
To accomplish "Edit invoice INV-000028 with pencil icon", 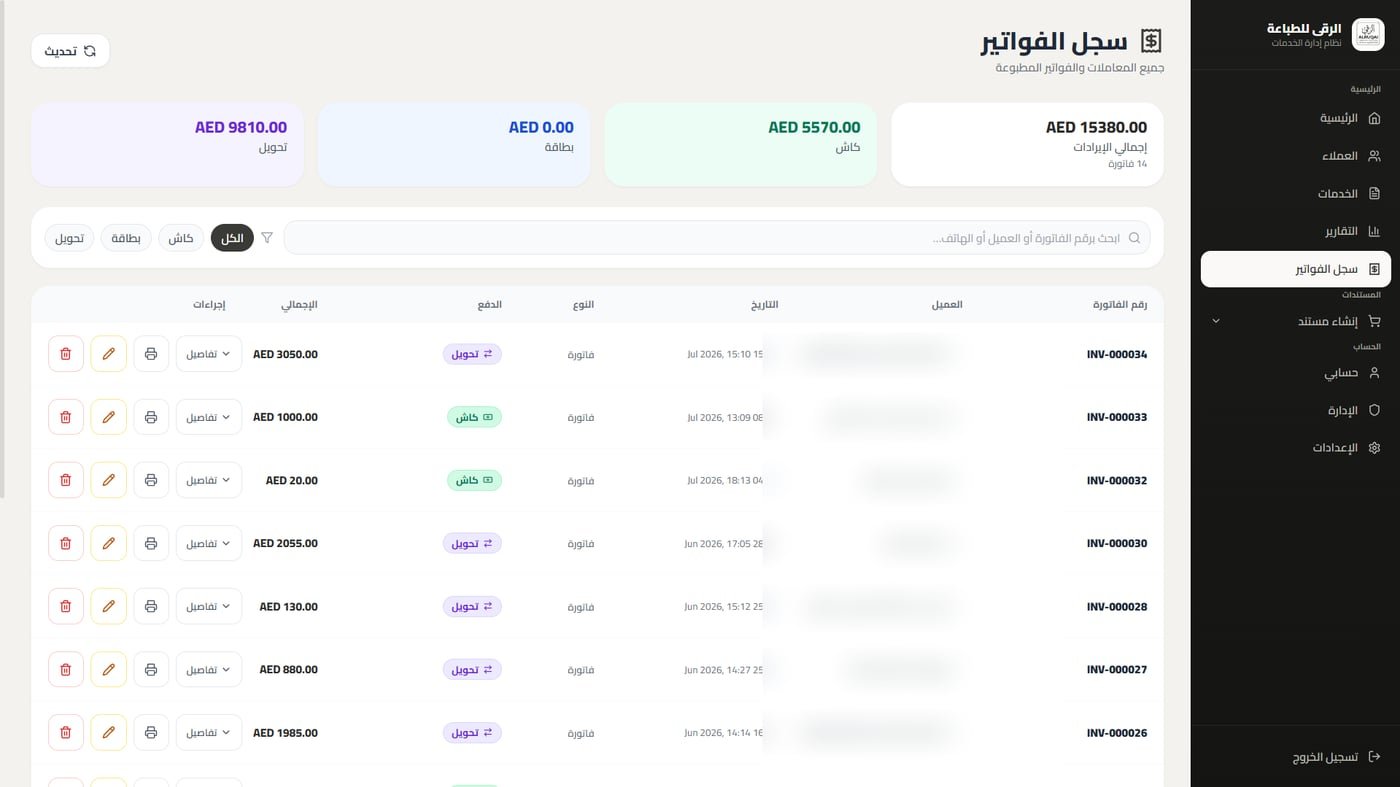I will pyautogui.click(x=109, y=606).
